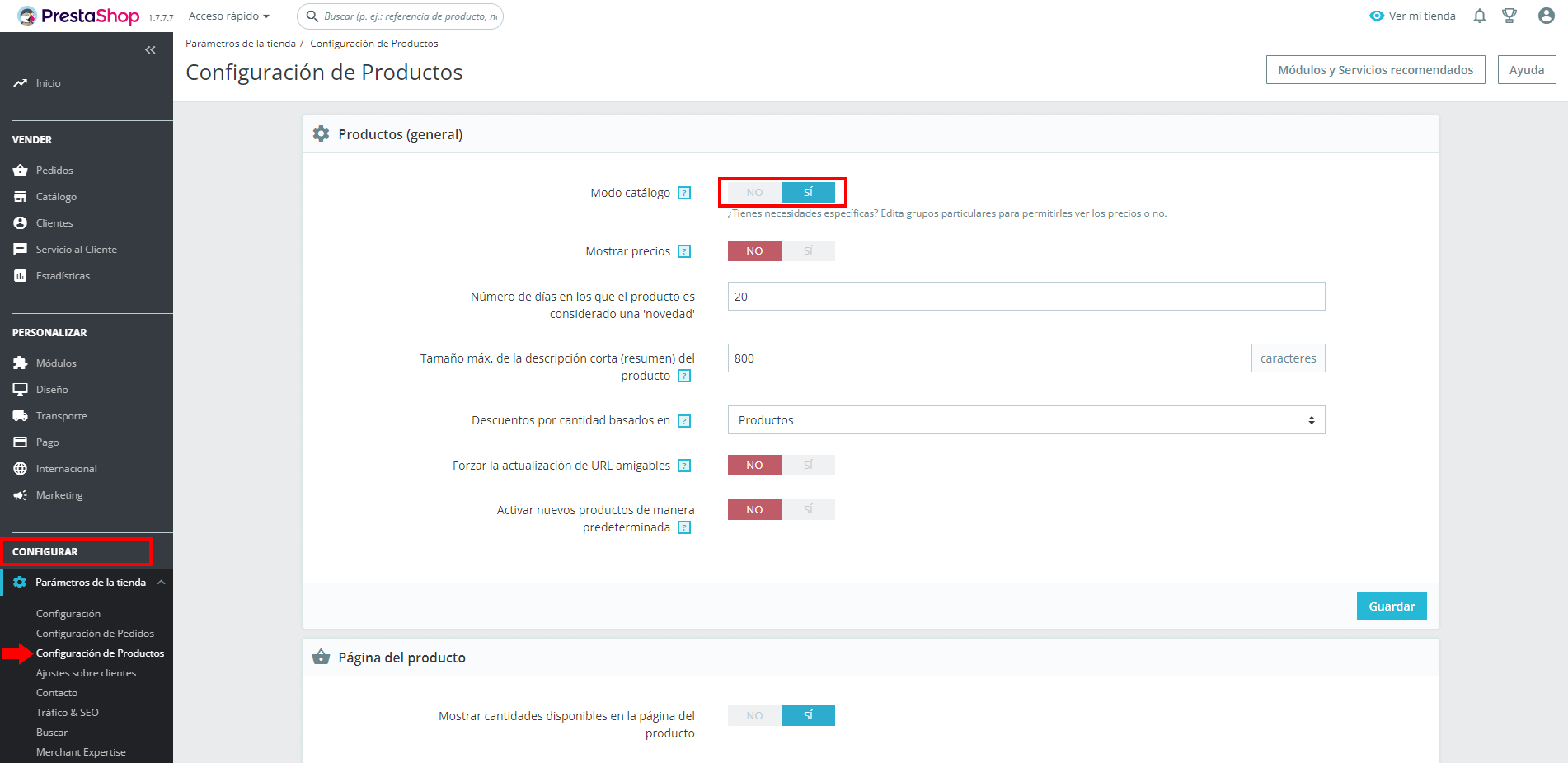Screen dimensions: 1568x763
Task: Click the Clientes person icon
Action: 20,223
